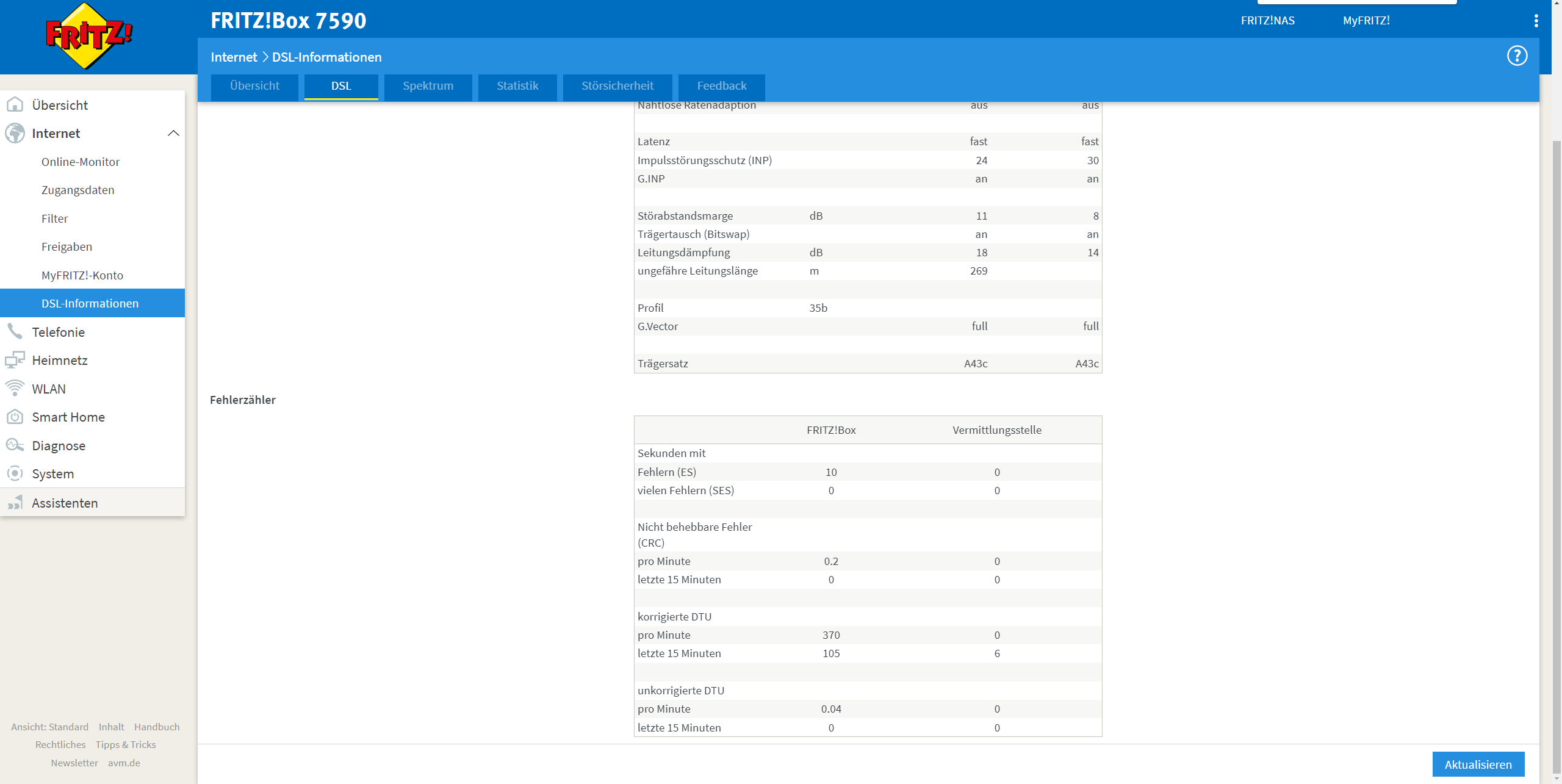This screenshot has height=784, width=1562.
Task: Click the Vermittlungsstelle column header
Action: [x=997, y=430]
